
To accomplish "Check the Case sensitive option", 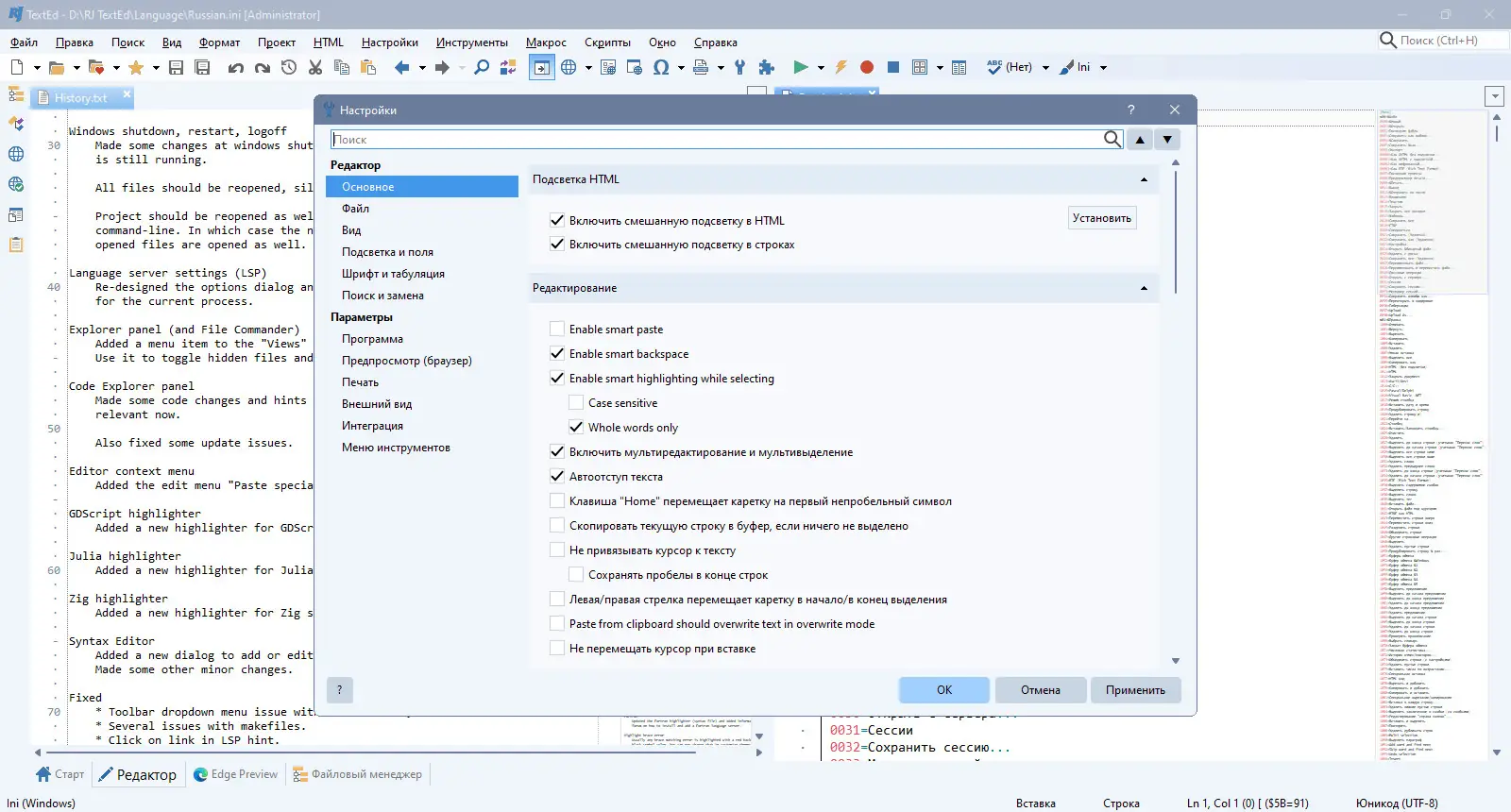I will coord(576,402).
